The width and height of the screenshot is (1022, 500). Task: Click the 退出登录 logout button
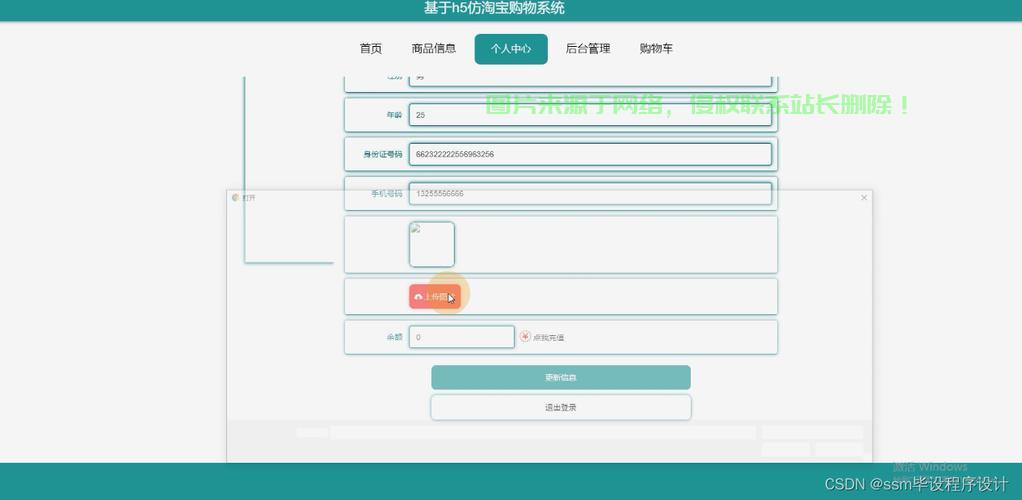pos(560,407)
